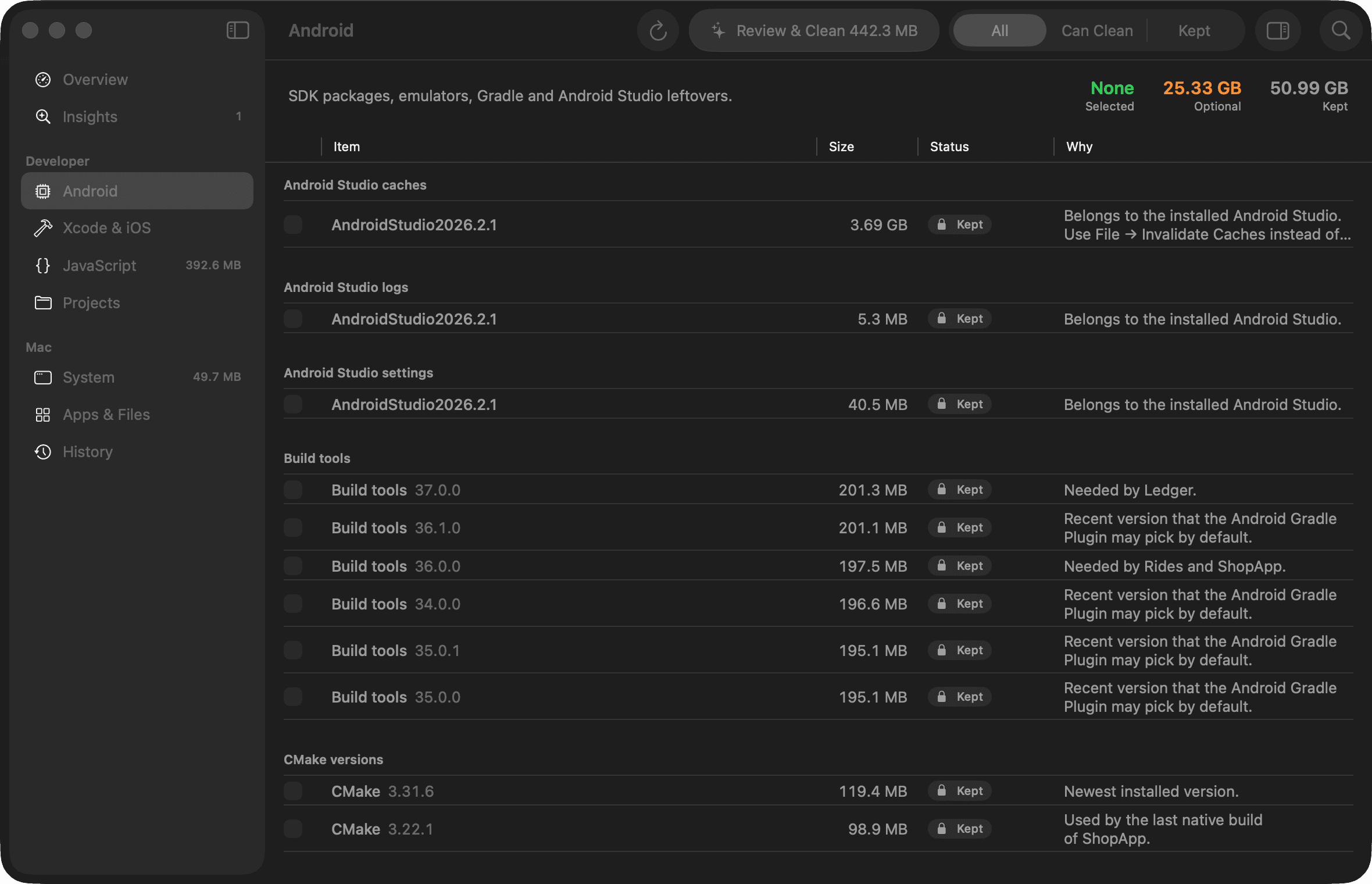Viewport: 1372px width, 884px height.
Task: Click the '50.99 GB' Kept total
Action: pos(1309,88)
